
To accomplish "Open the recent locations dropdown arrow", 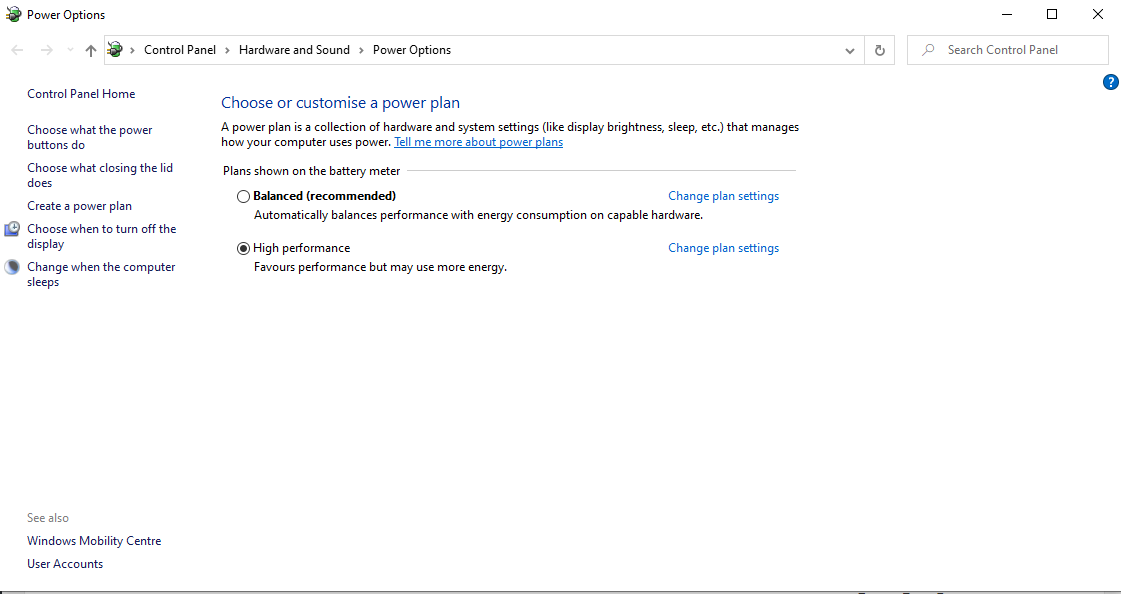I will pos(69,50).
